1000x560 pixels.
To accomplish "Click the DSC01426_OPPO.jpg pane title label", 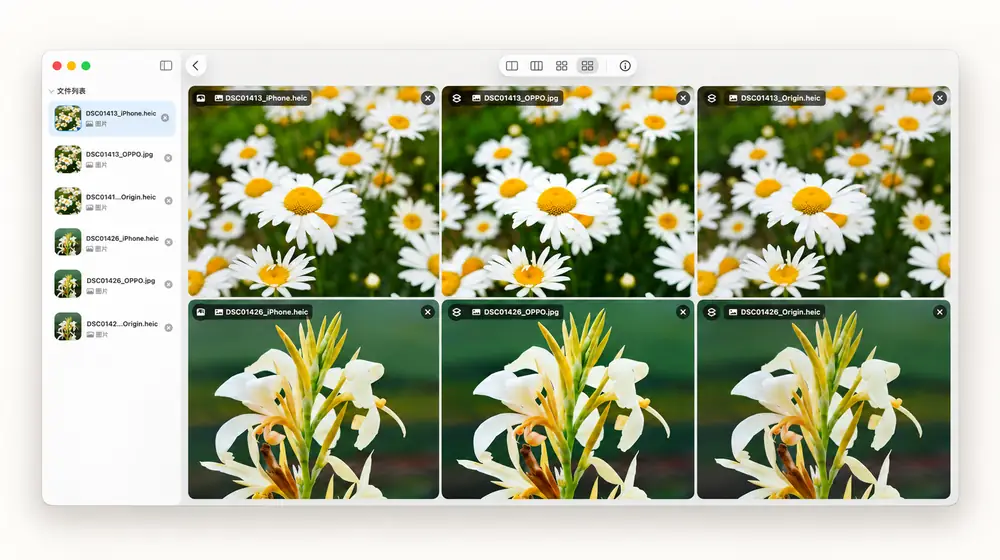I will pos(515,312).
